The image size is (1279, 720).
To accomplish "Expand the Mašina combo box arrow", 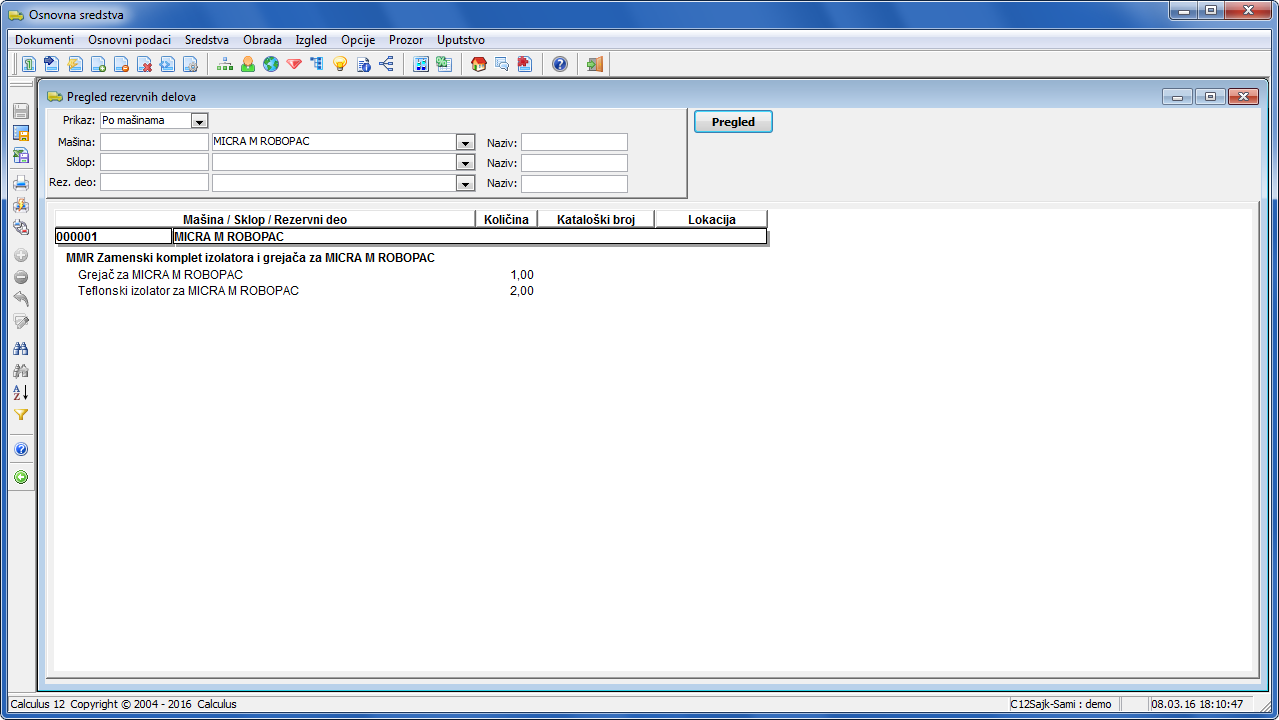I will click(465, 143).
